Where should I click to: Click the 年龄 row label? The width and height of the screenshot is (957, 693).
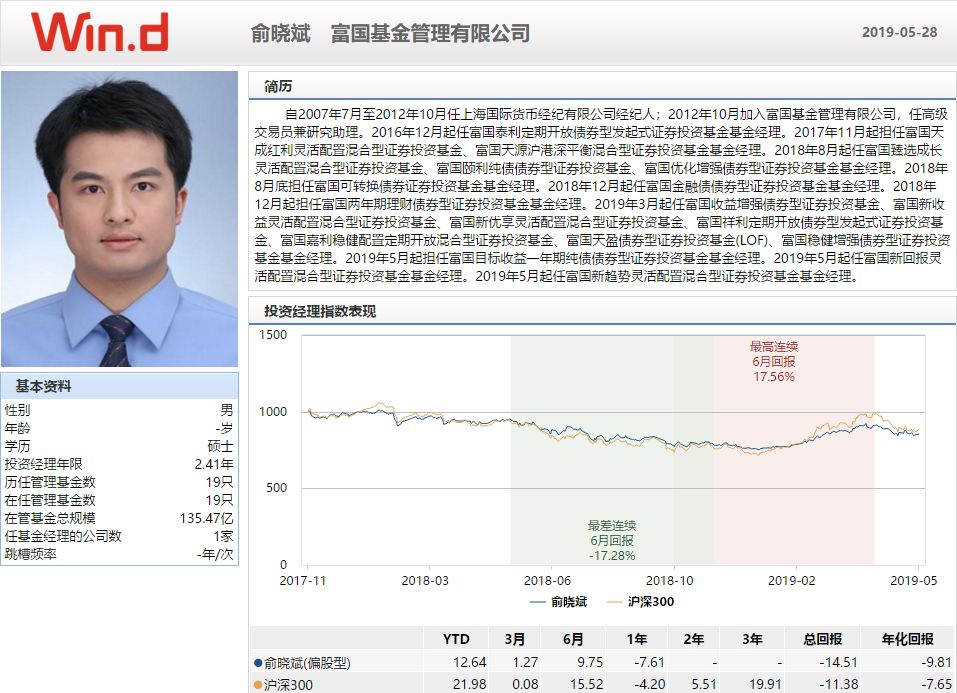pos(17,428)
